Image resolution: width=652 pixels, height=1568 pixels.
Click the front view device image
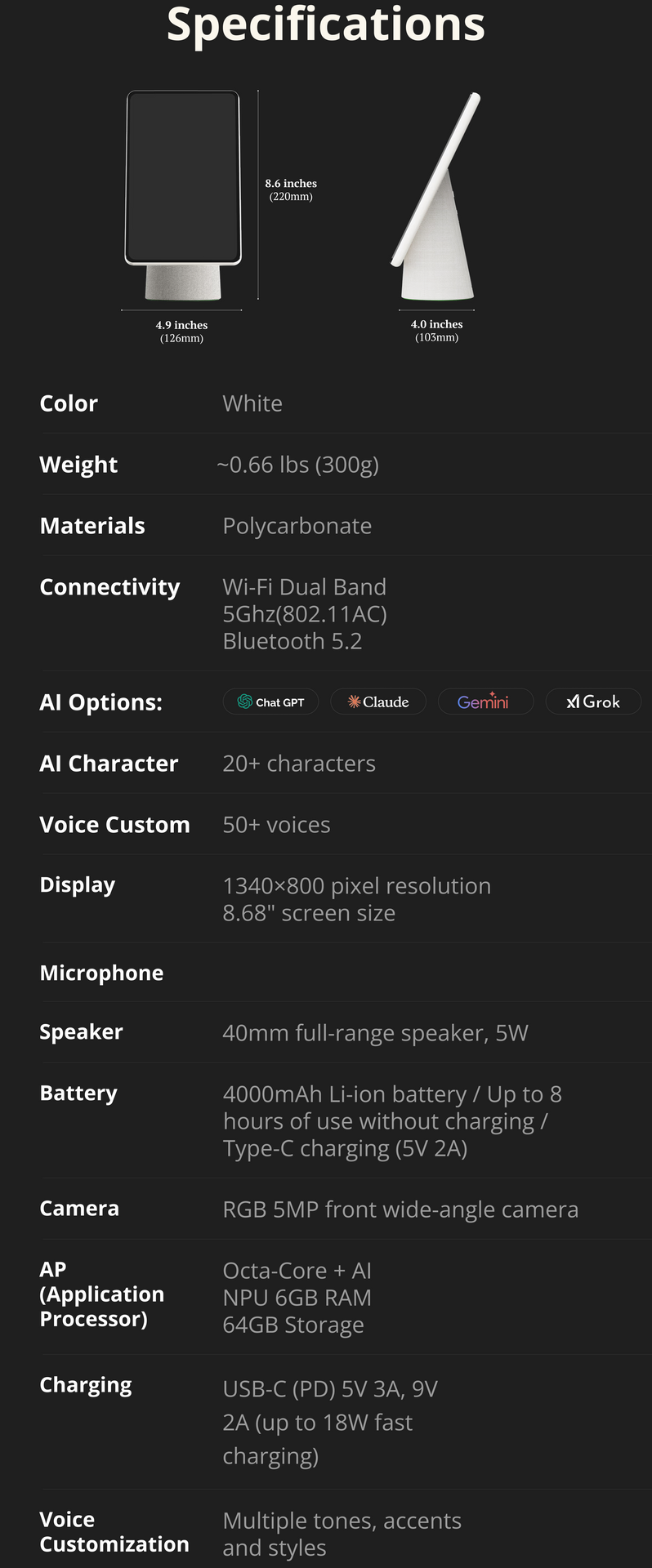(x=183, y=194)
